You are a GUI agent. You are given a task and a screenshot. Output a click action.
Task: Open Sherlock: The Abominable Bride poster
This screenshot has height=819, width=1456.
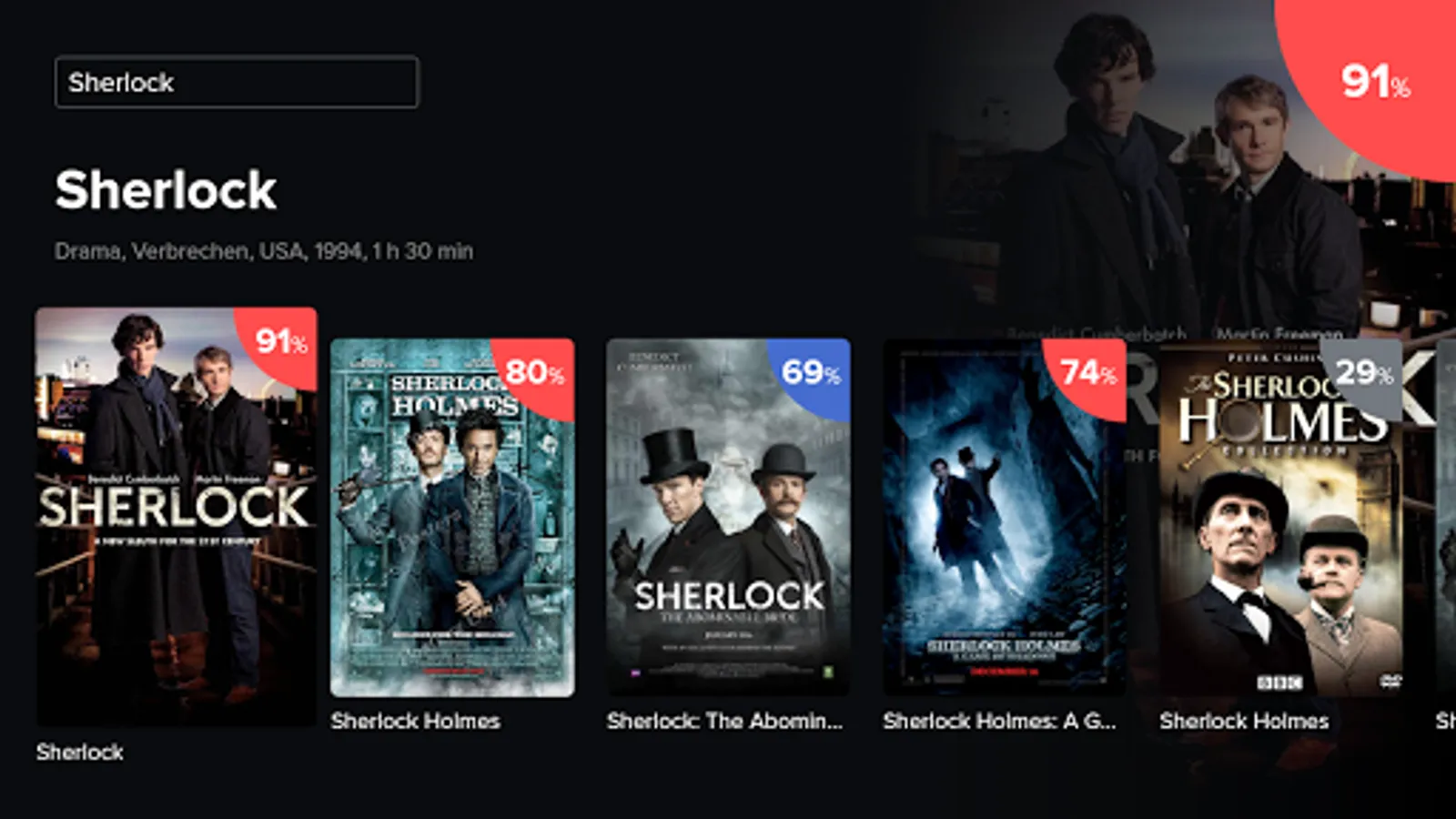click(728, 517)
